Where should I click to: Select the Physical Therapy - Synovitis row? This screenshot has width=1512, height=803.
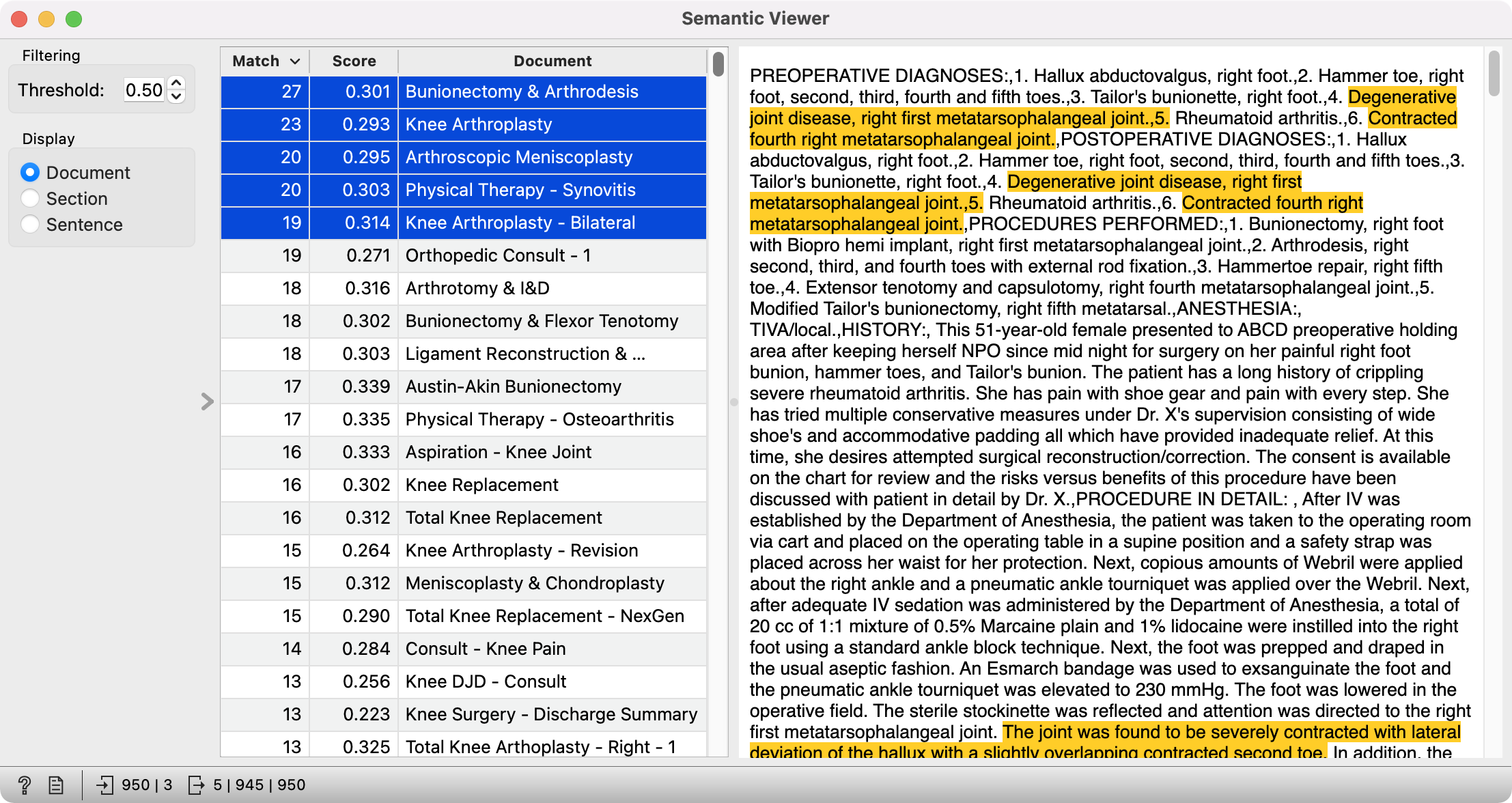(464, 190)
